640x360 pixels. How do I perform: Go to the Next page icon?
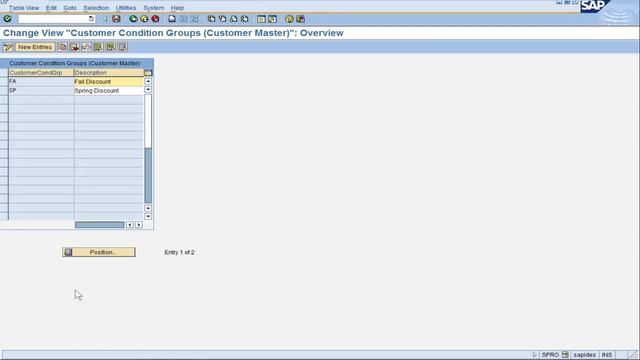pos(233,19)
